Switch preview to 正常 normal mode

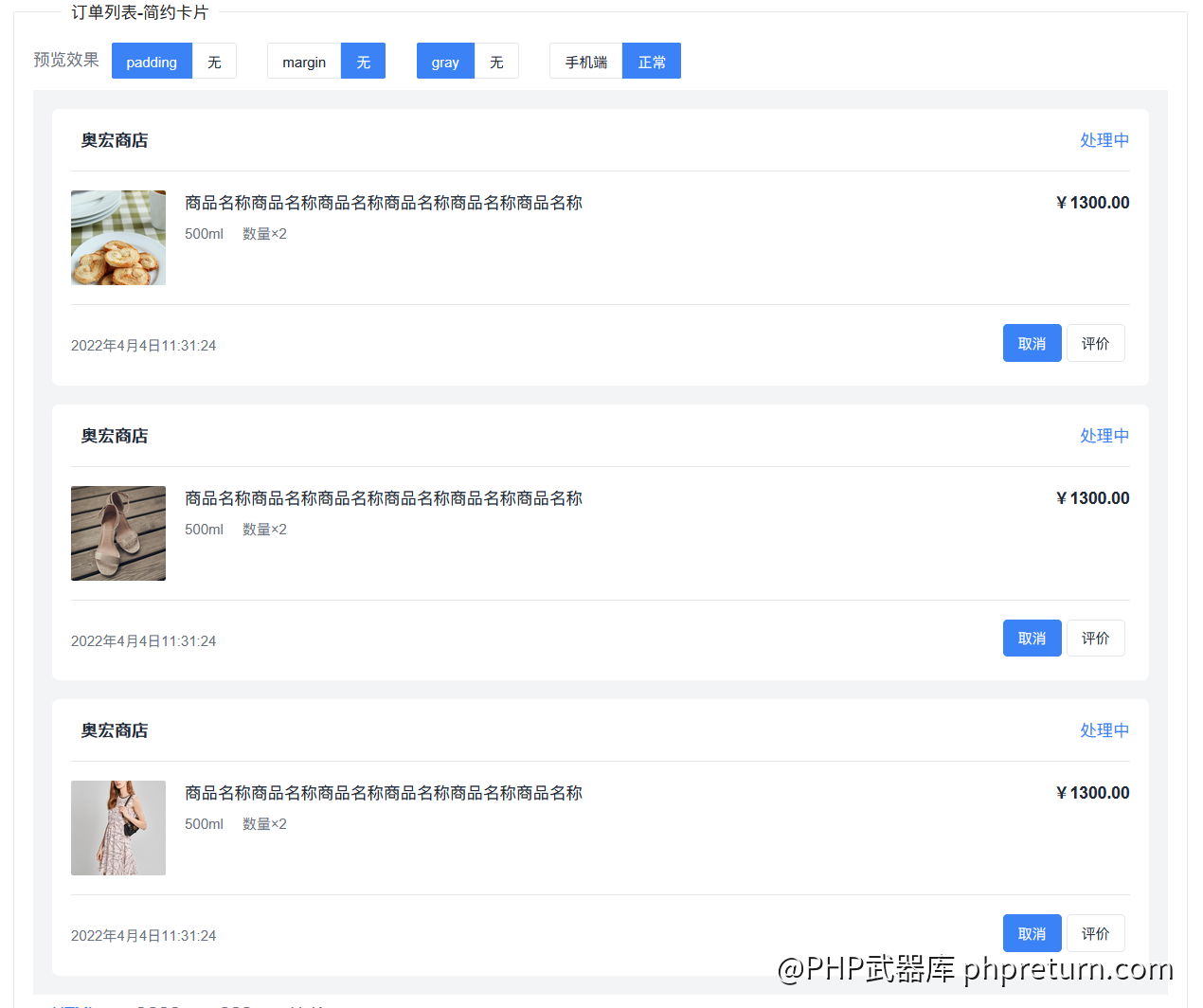tap(652, 62)
